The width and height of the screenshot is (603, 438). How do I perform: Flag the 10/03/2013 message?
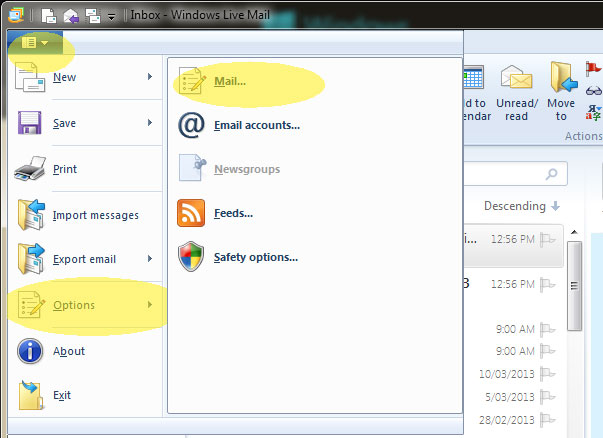[x=547, y=374]
